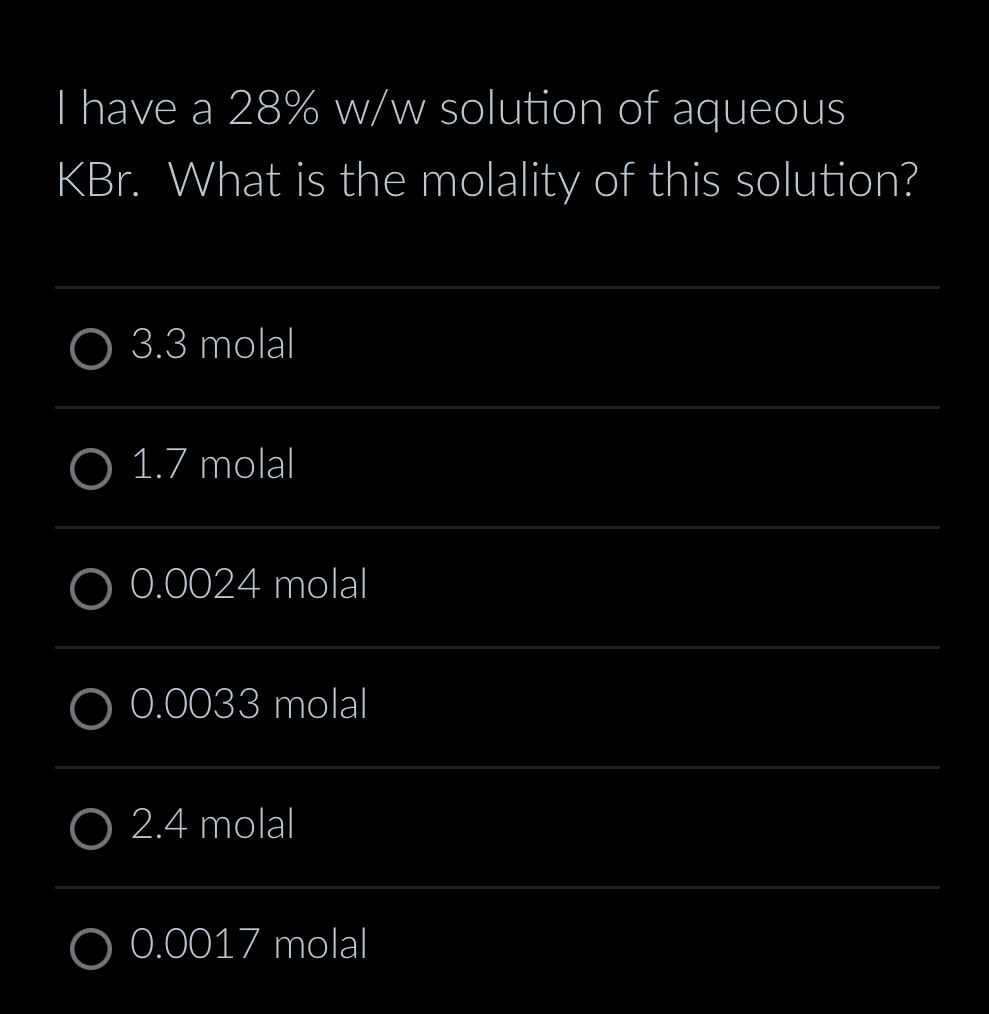Select the 2.4 molal answer option
989x1014 pixels.
click(91, 830)
